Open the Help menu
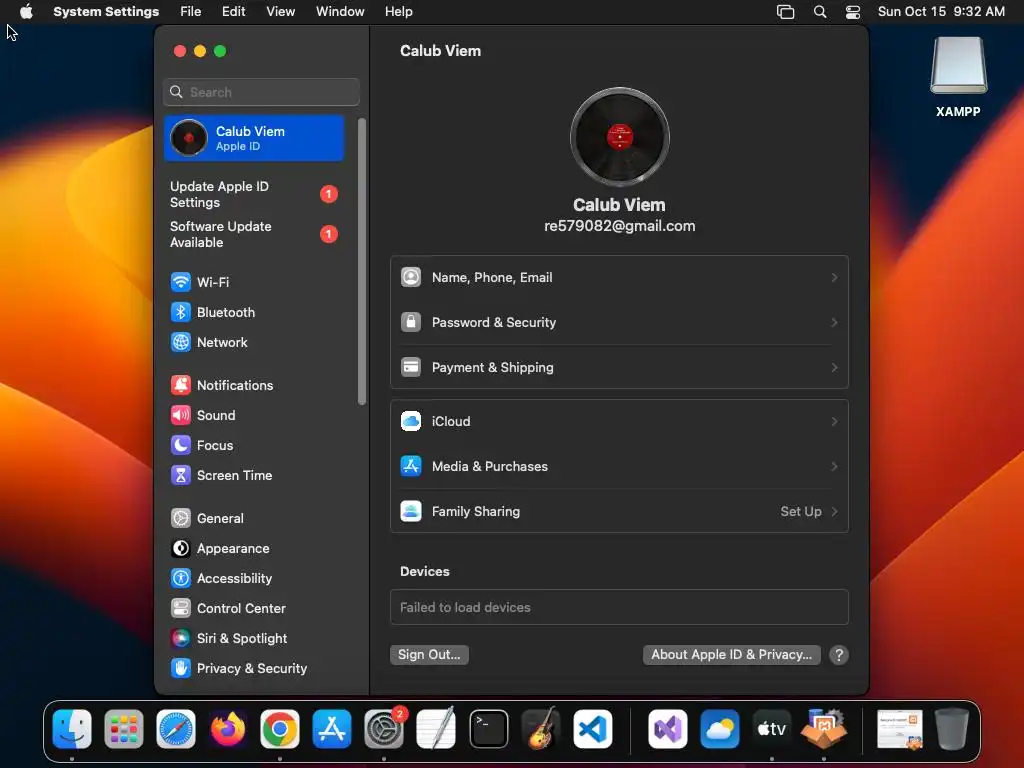 click(398, 12)
